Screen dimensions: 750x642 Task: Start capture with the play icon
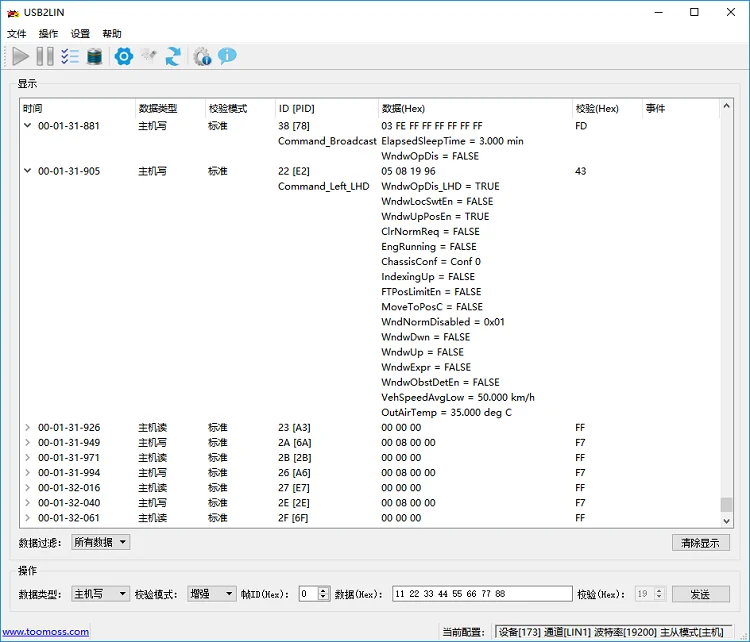[20, 56]
